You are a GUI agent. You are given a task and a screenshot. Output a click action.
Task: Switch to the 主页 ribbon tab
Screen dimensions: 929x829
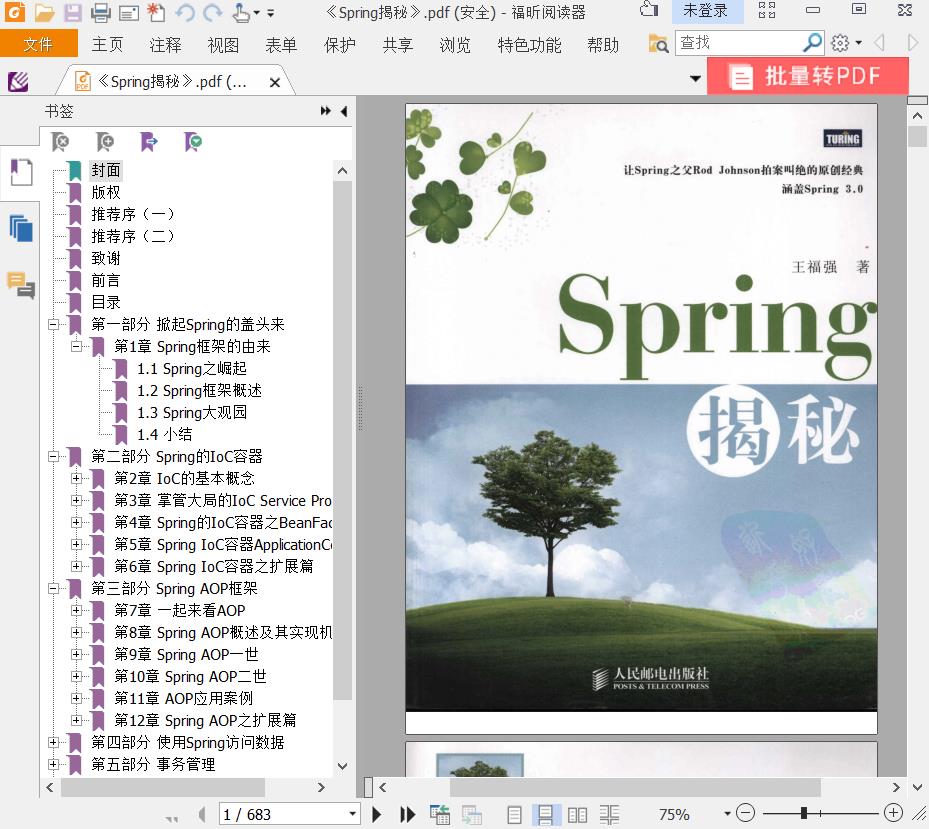pos(107,44)
